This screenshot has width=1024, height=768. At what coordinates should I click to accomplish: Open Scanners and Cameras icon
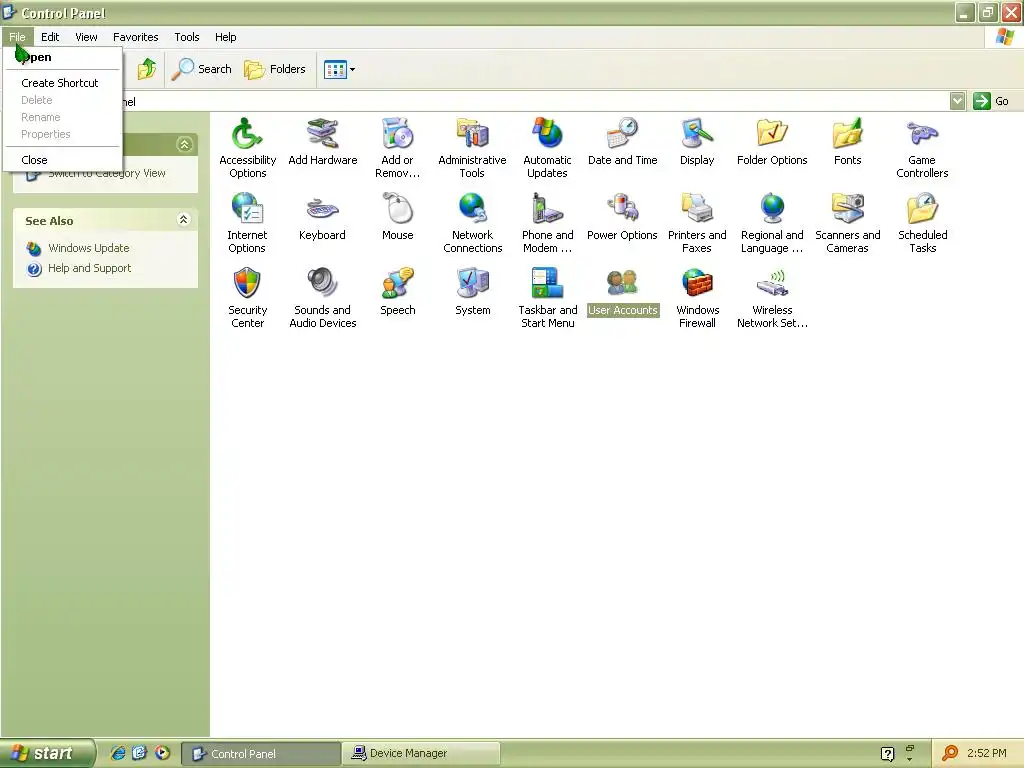pyautogui.click(x=847, y=209)
